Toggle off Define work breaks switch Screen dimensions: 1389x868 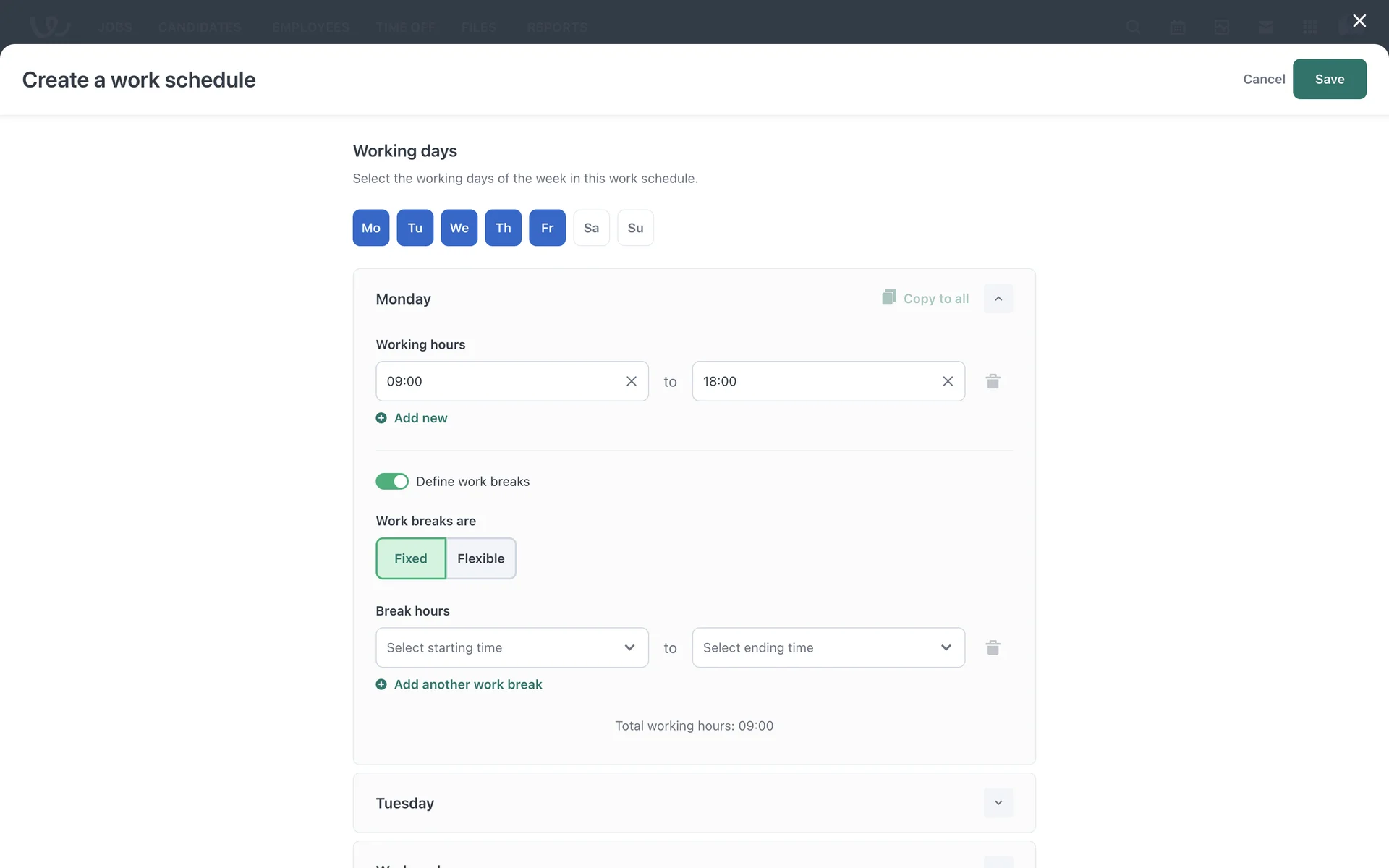[x=392, y=482]
